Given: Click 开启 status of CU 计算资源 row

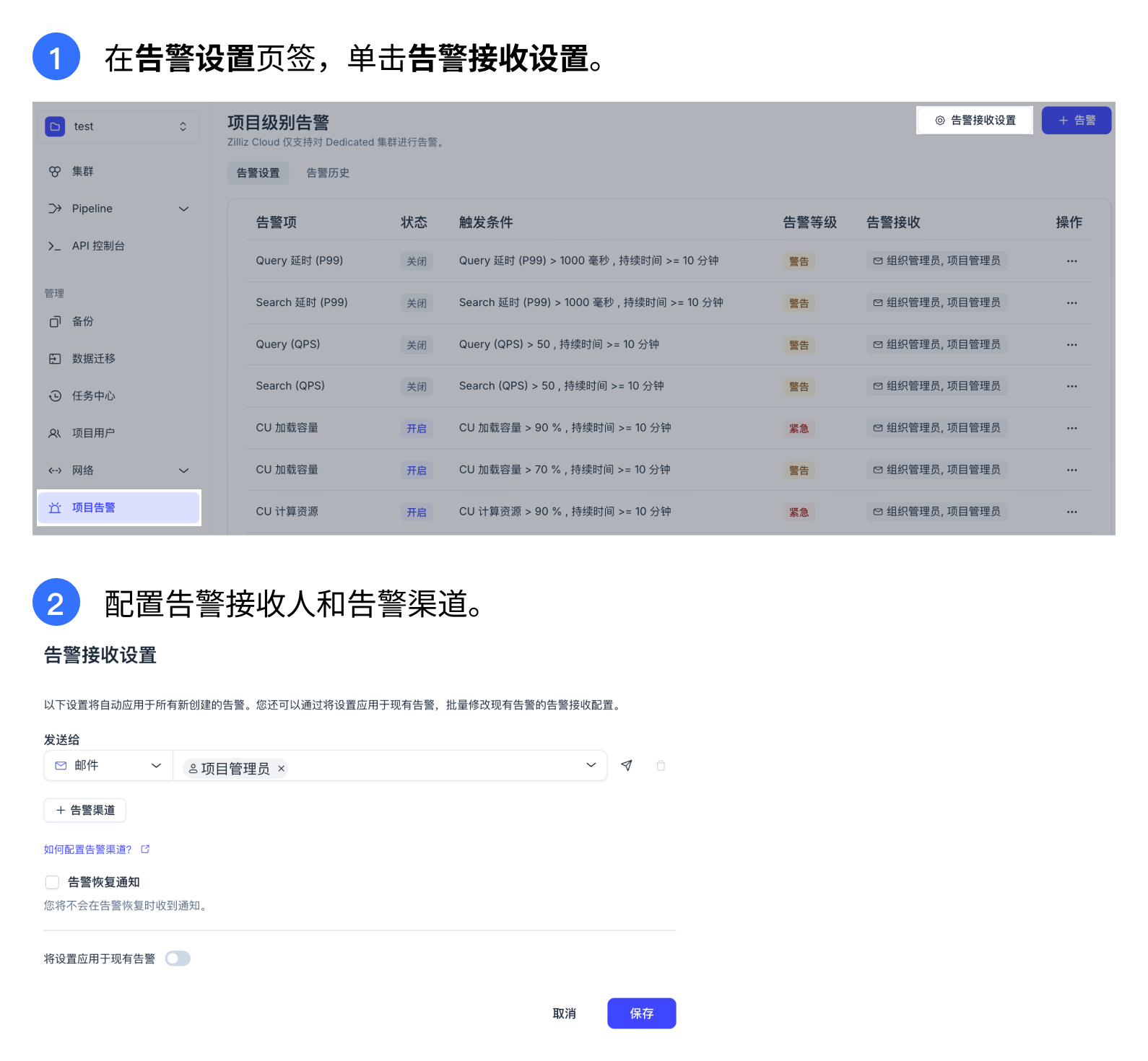Looking at the screenshot, I should pos(417,512).
